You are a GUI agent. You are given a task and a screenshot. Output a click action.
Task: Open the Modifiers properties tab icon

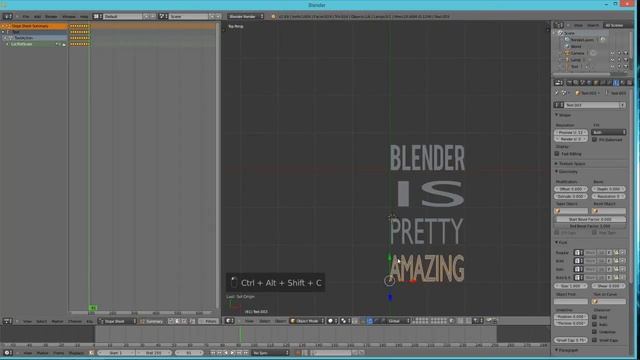point(609,83)
